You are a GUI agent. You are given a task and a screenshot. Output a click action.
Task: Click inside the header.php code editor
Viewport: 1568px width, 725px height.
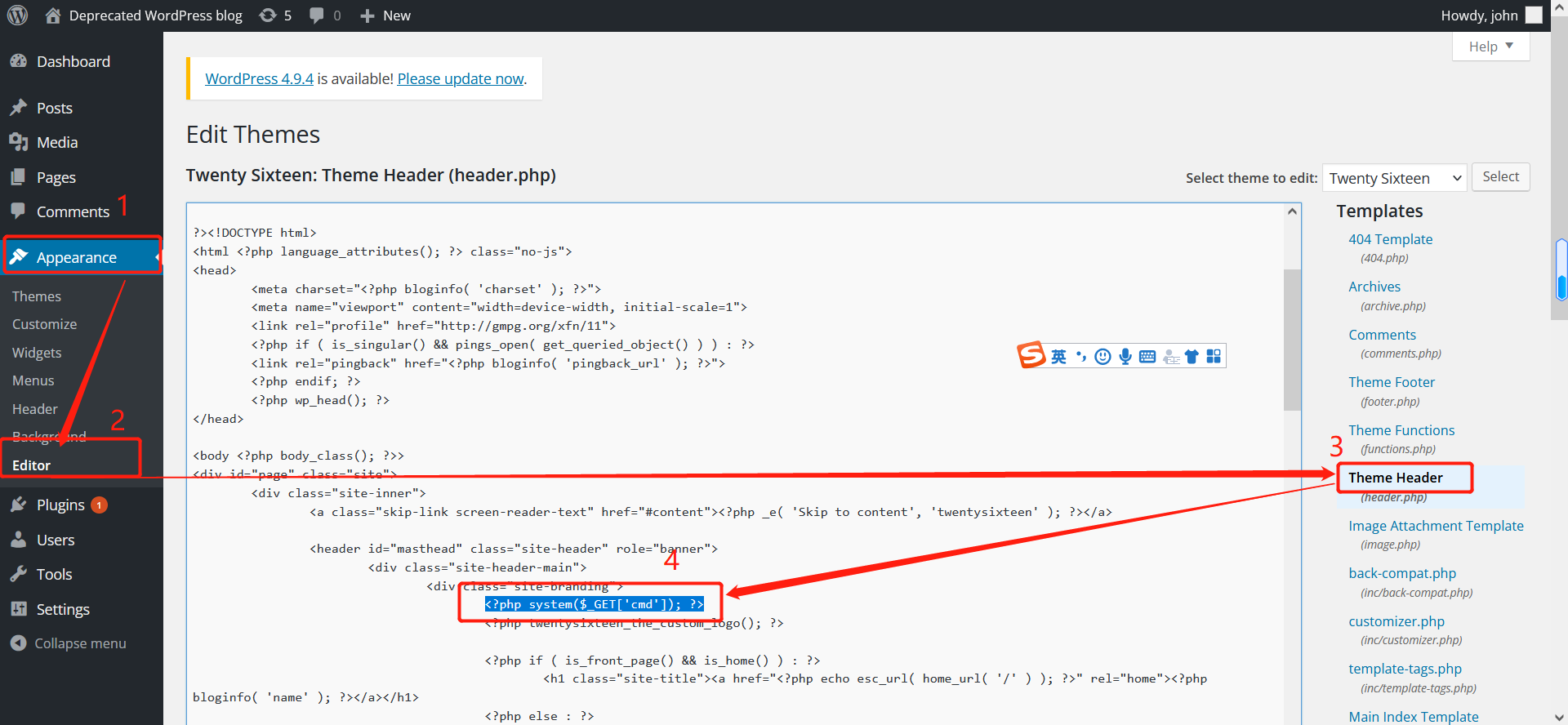click(735, 465)
